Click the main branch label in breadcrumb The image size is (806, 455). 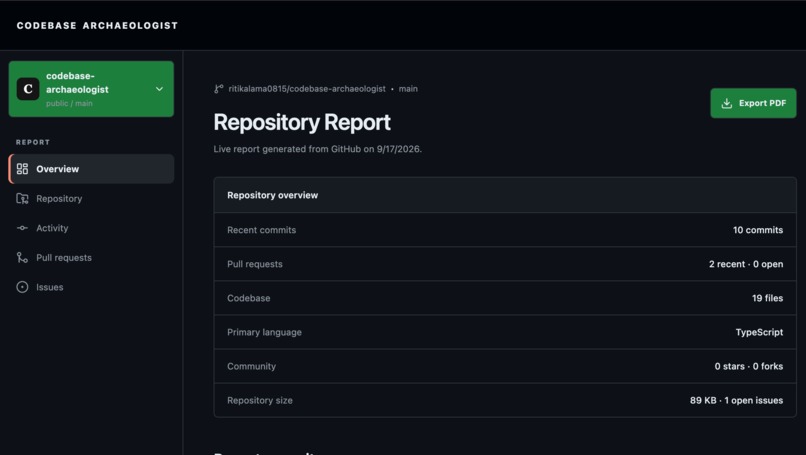408,88
